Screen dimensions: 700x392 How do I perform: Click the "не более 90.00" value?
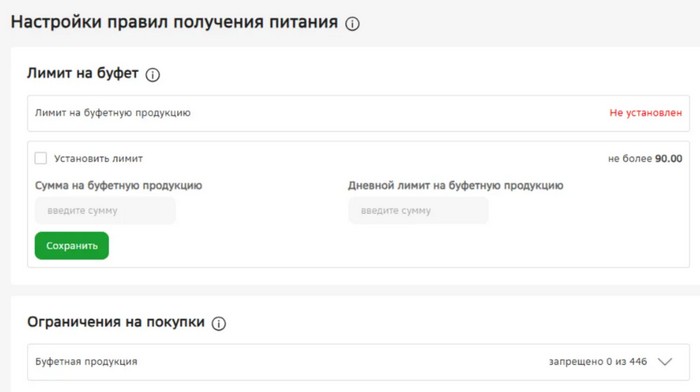coord(645,158)
